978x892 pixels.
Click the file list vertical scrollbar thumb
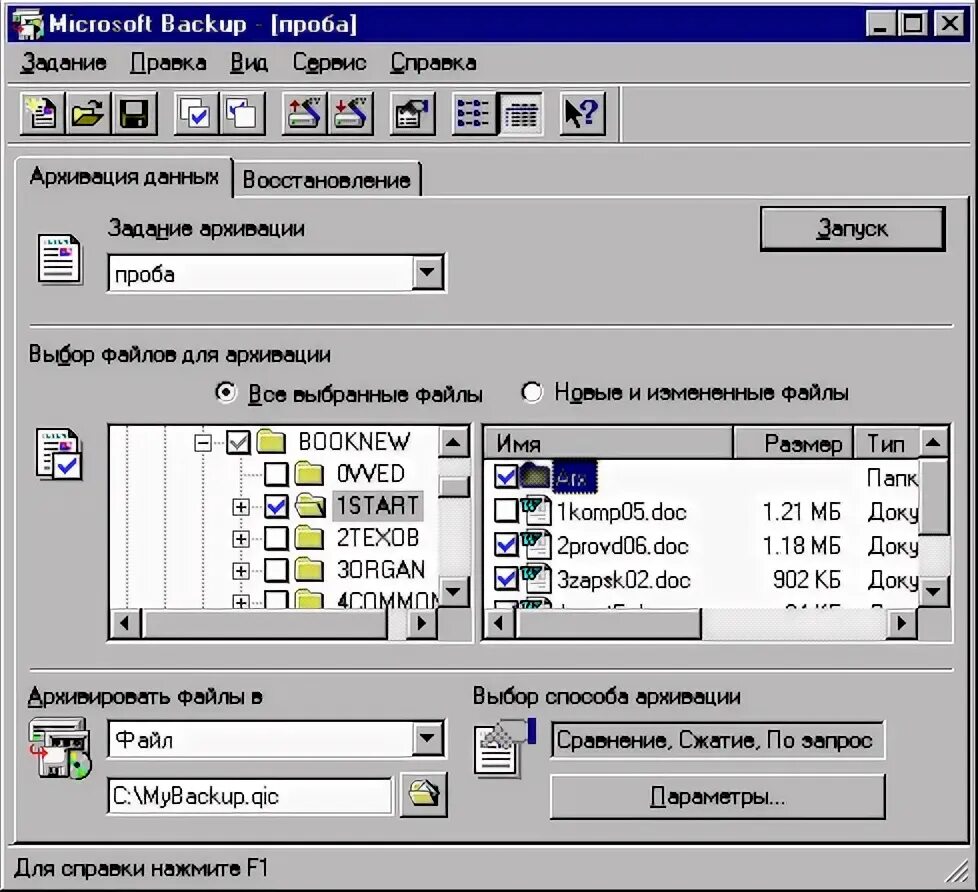[934, 497]
